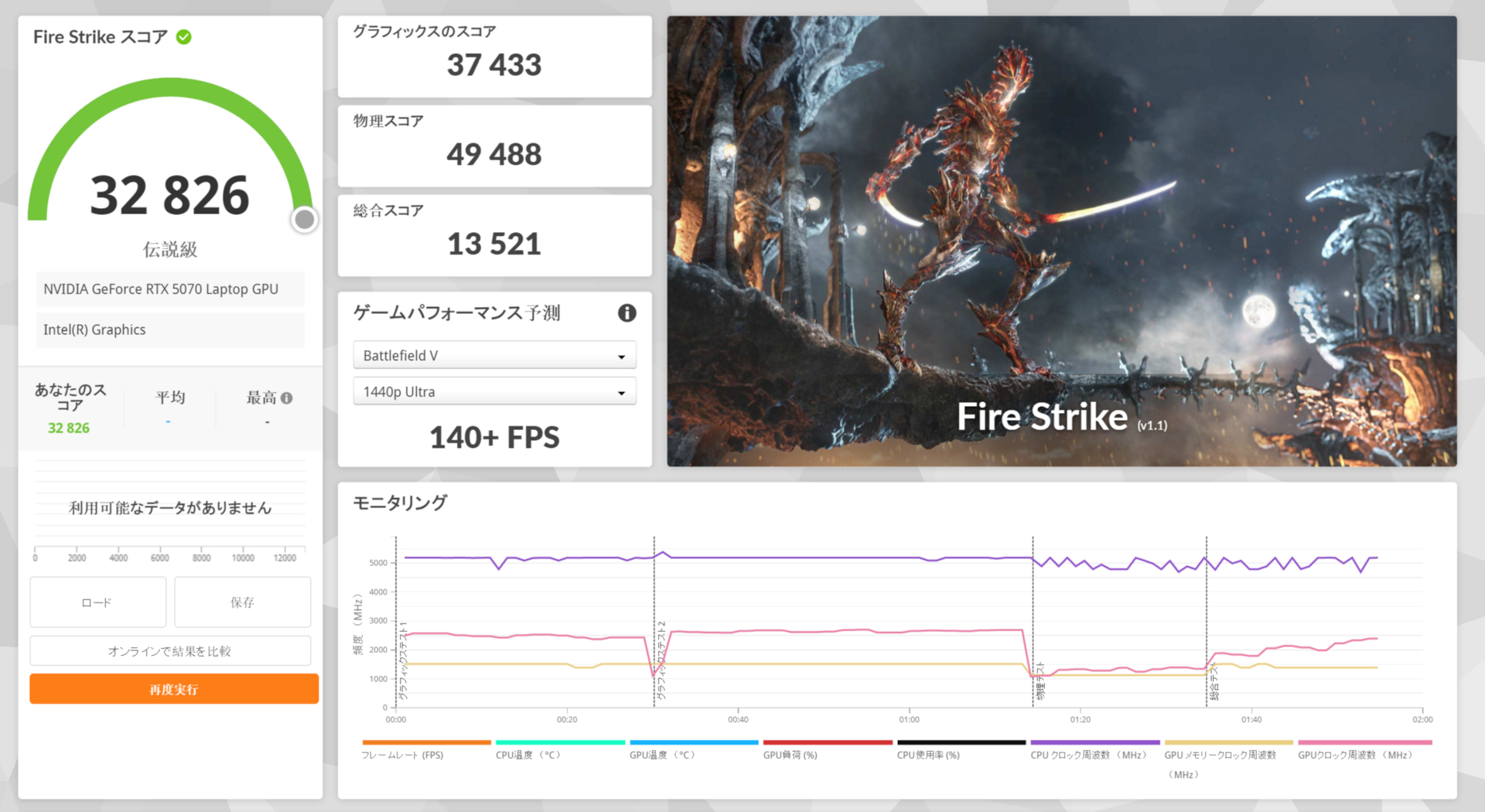Click the score gauge handle marker
1485x812 pixels.
(x=304, y=219)
